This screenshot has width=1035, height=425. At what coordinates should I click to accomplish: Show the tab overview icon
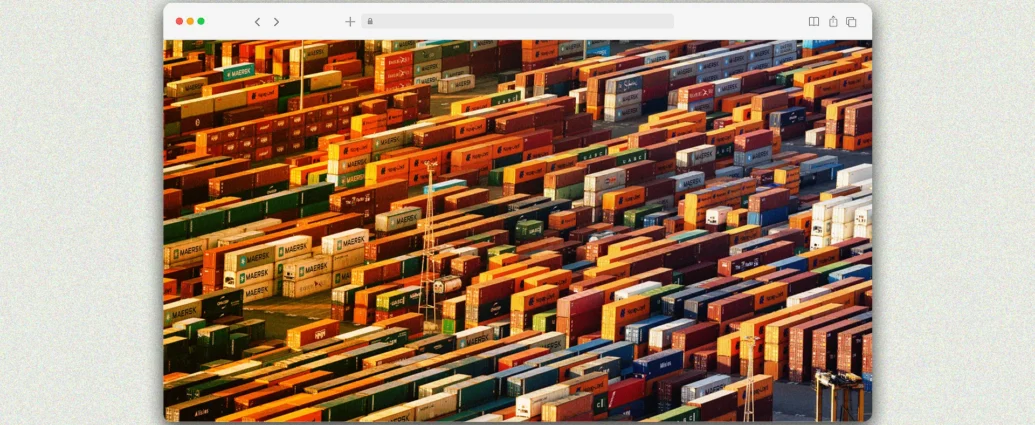(x=851, y=21)
